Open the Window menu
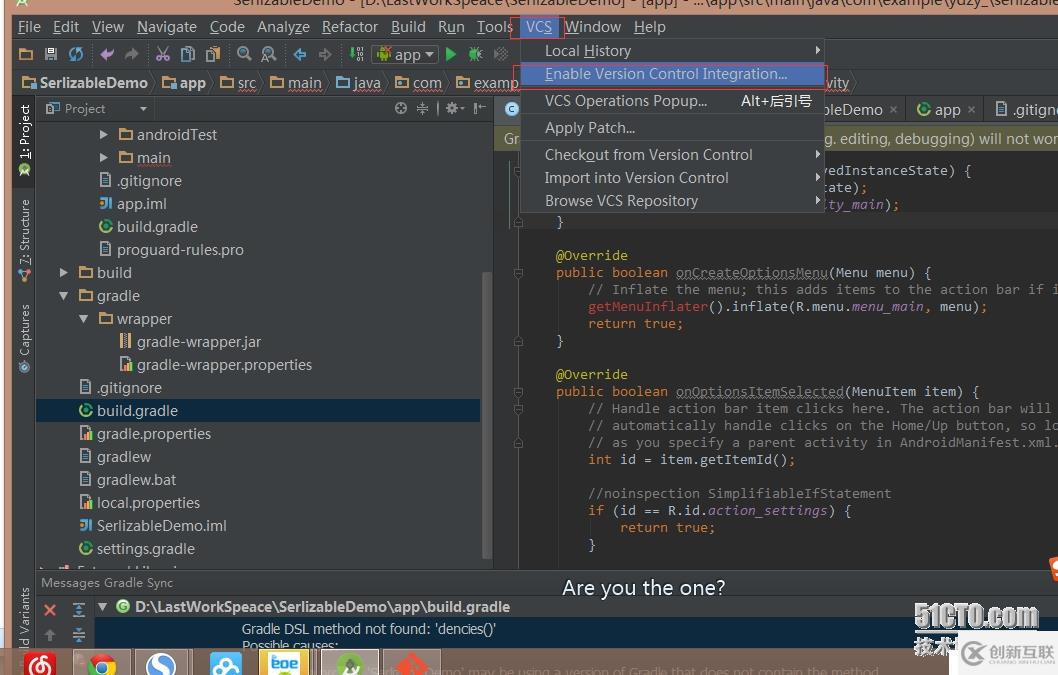 [x=592, y=27]
